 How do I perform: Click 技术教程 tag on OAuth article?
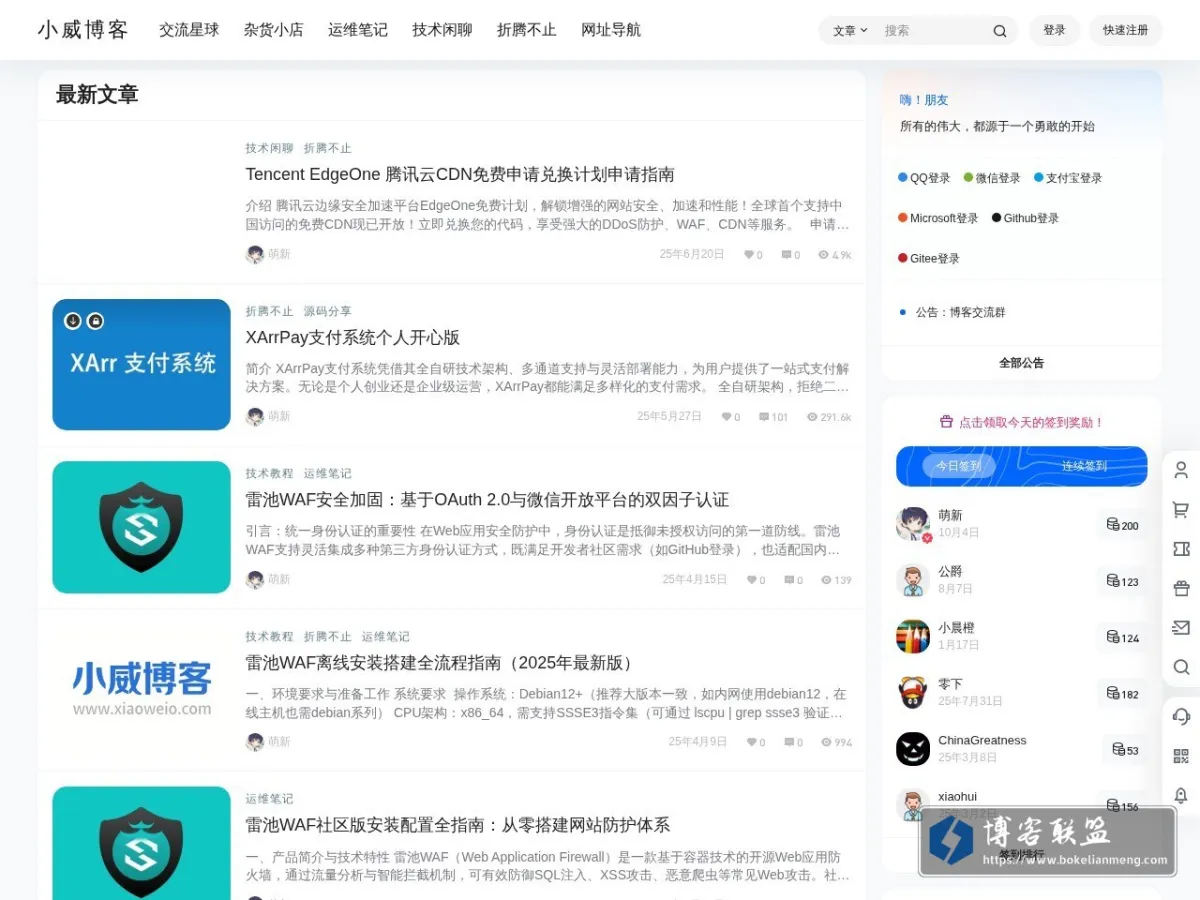click(270, 473)
